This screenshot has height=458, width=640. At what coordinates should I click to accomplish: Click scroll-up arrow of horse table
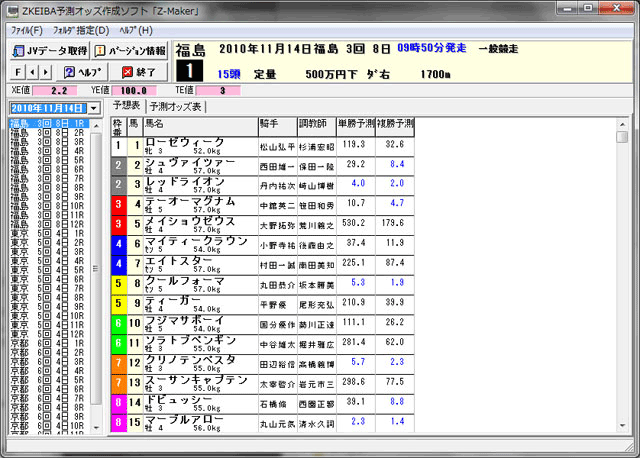622,124
